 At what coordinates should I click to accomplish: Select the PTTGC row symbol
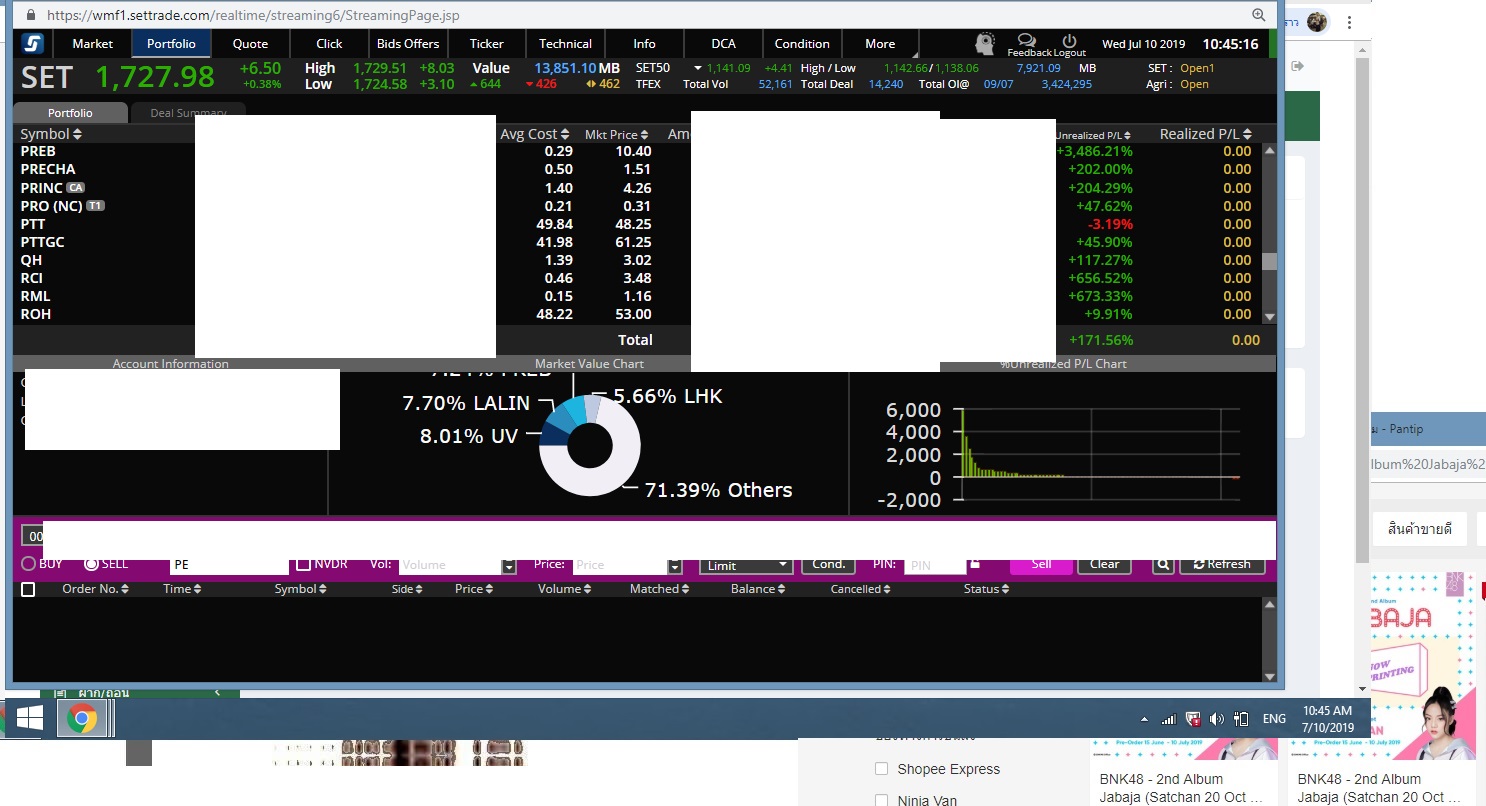43,242
